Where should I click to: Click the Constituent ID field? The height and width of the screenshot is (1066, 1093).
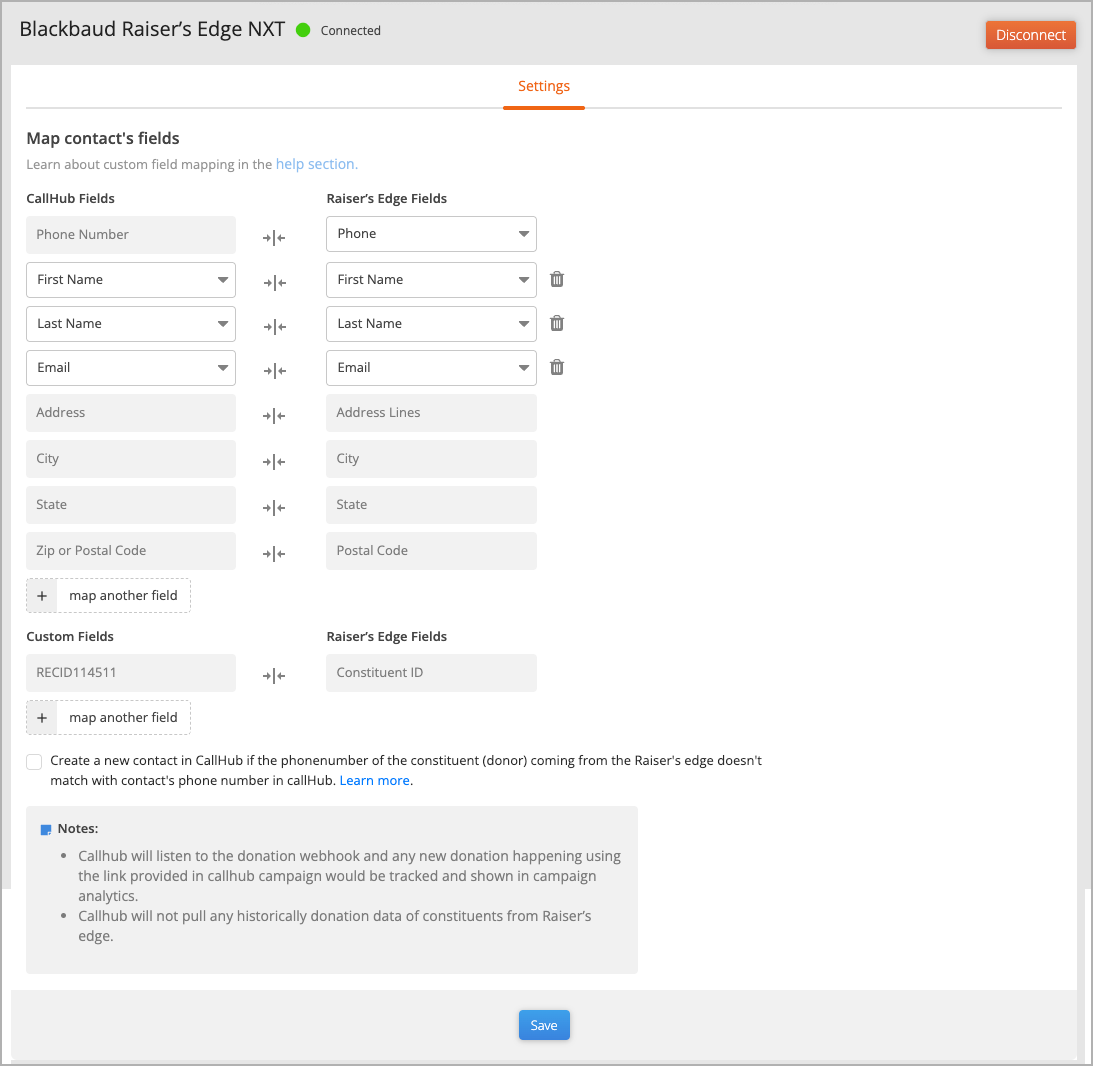click(431, 673)
